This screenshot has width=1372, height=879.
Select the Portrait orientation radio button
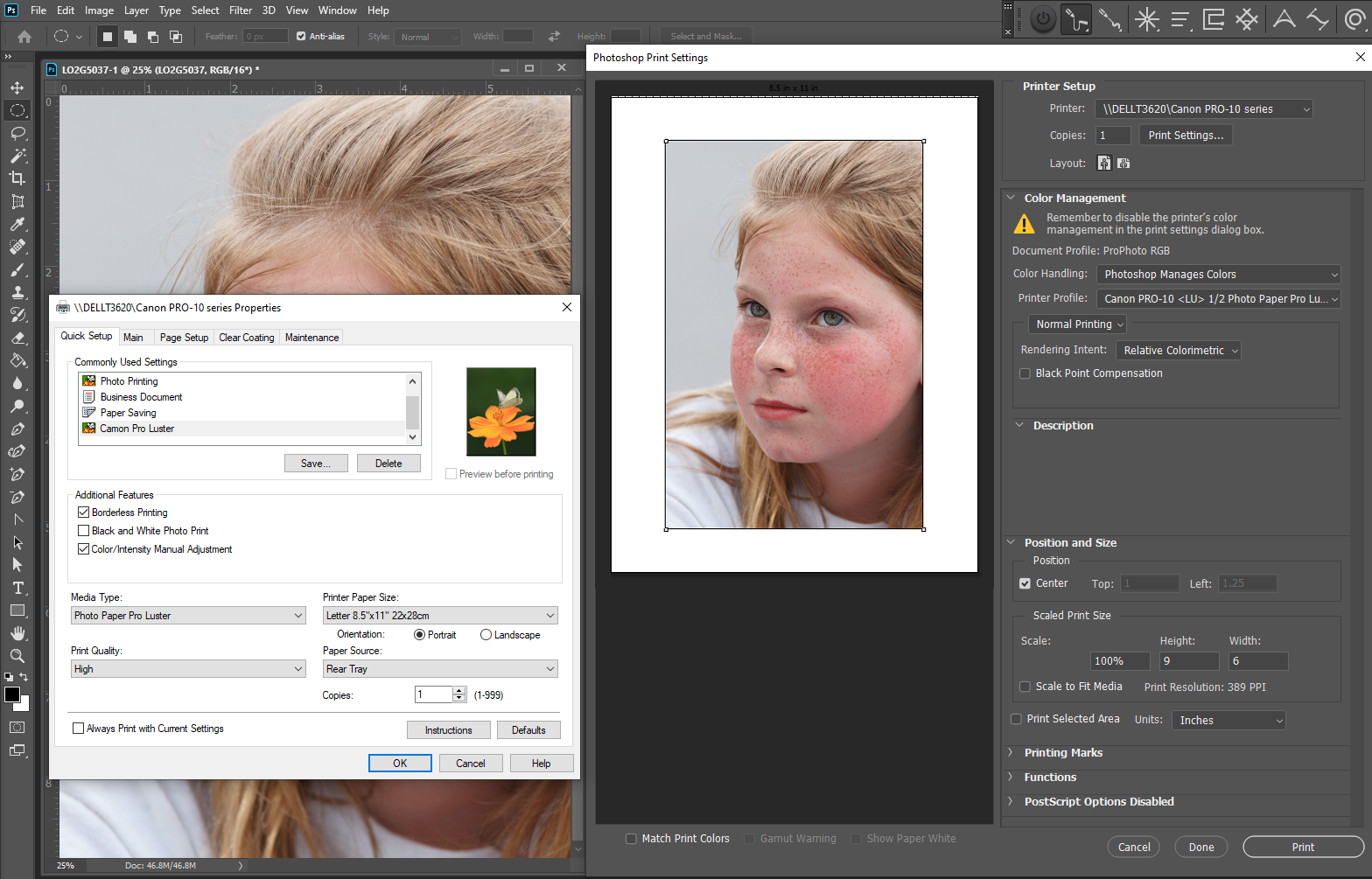(419, 635)
